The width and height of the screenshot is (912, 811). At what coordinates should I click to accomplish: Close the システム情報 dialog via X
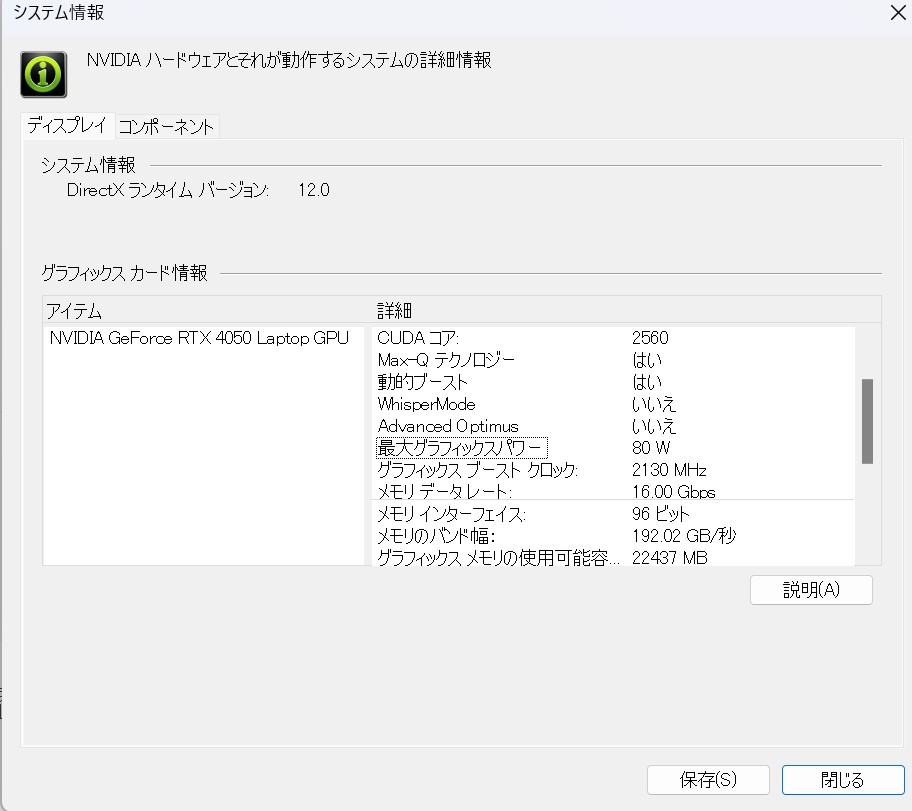point(898,12)
